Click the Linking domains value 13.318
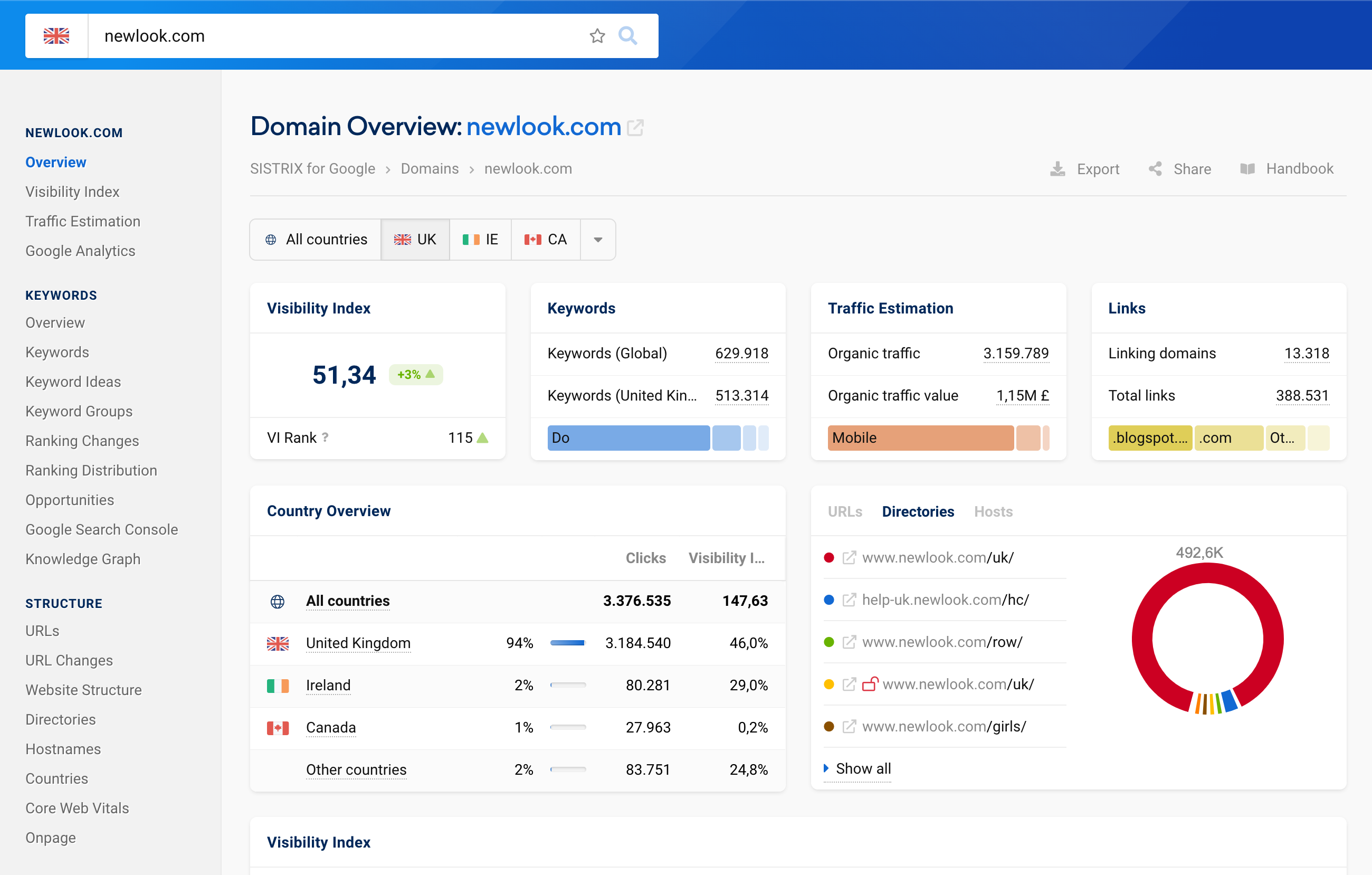 tap(1307, 354)
